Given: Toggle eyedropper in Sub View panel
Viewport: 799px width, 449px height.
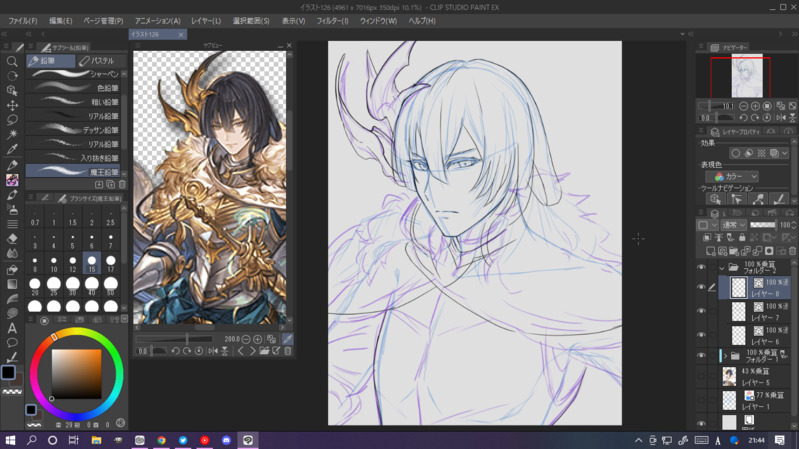Looking at the screenshot, I should pyautogui.click(x=287, y=339).
